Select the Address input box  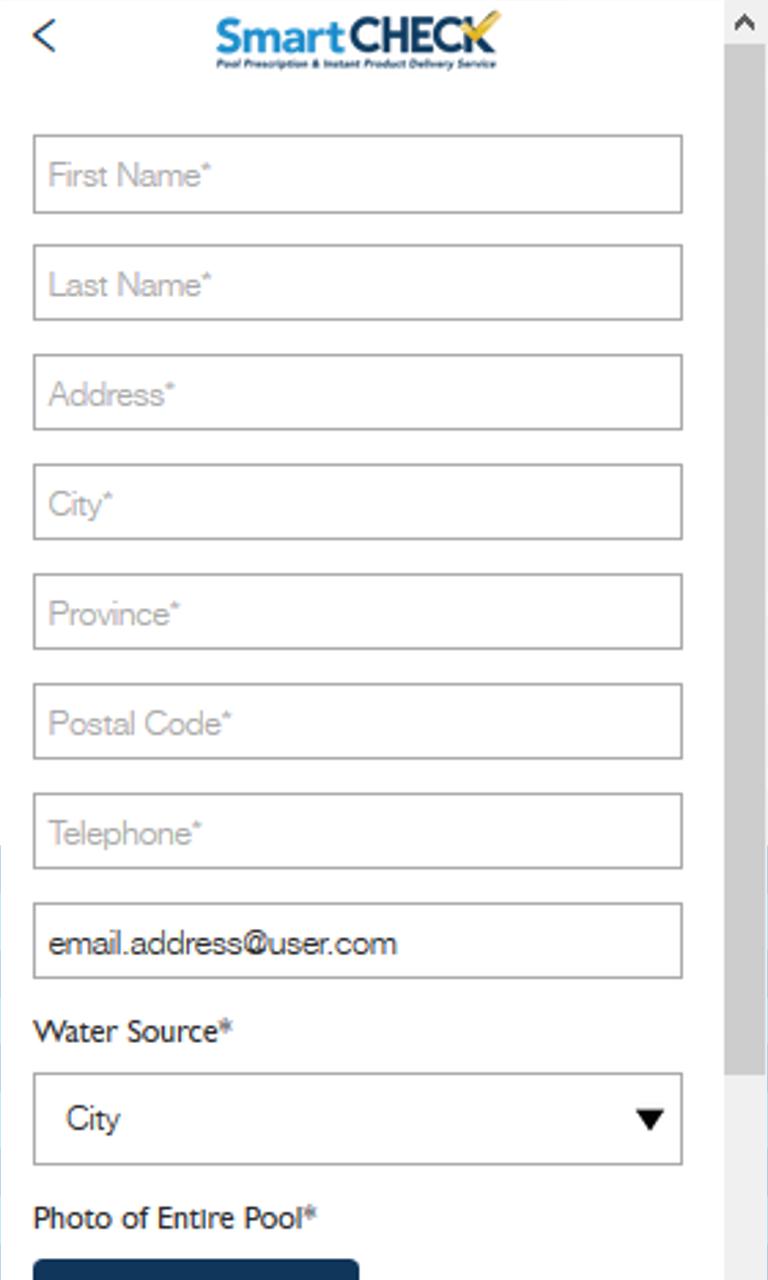(x=357, y=393)
